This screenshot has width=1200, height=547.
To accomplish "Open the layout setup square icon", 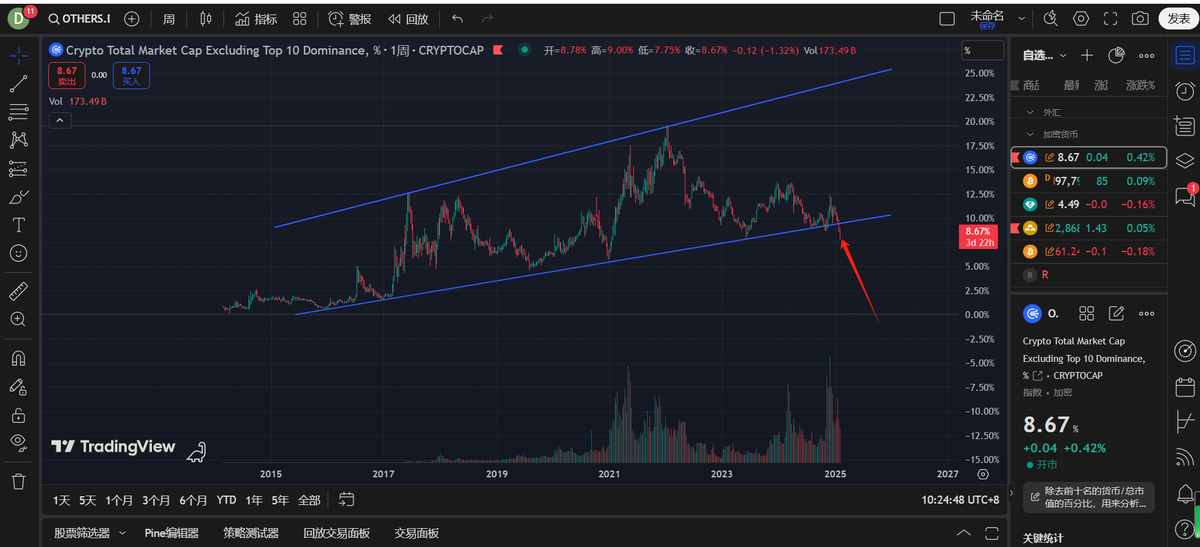I will coord(947,19).
